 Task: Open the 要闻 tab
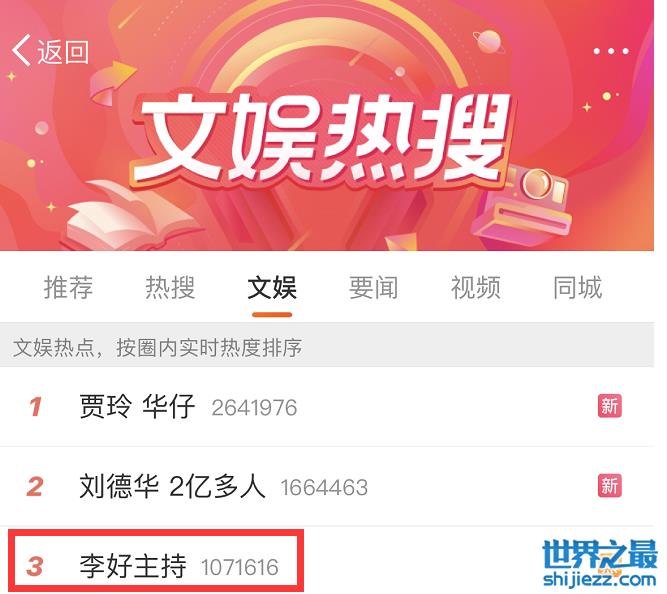[x=373, y=287]
